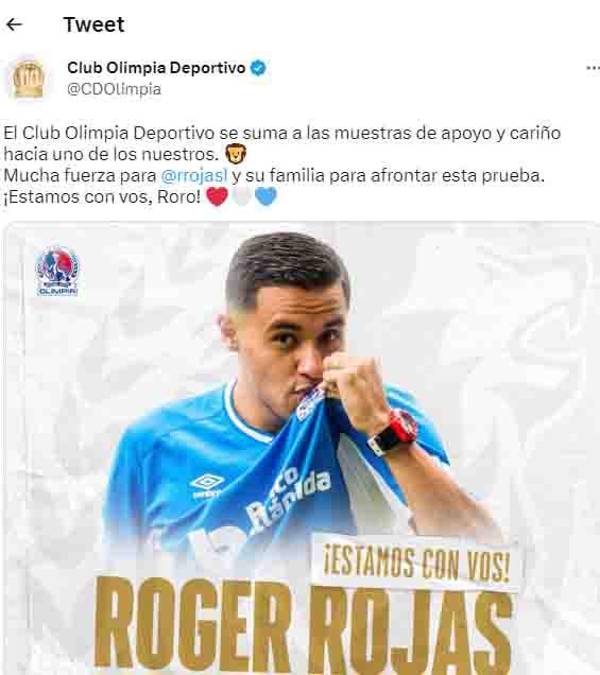Click the ¡Estamos con vos! banner
This screenshot has width=600, height=675.
tap(417, 563)
